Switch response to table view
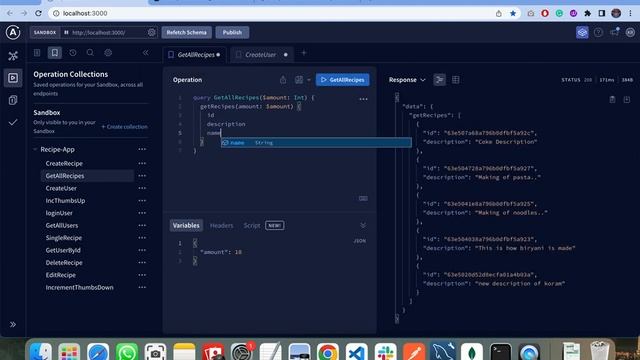This screenshot has width=640, height=360. click(x=456, y=80)
